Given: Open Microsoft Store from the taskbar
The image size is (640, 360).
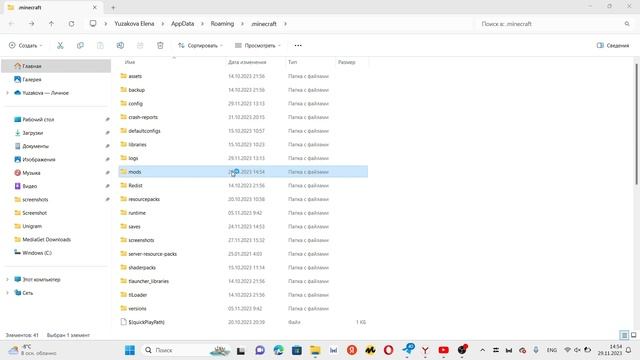Looking at the screenshot, I should [297, 350].
